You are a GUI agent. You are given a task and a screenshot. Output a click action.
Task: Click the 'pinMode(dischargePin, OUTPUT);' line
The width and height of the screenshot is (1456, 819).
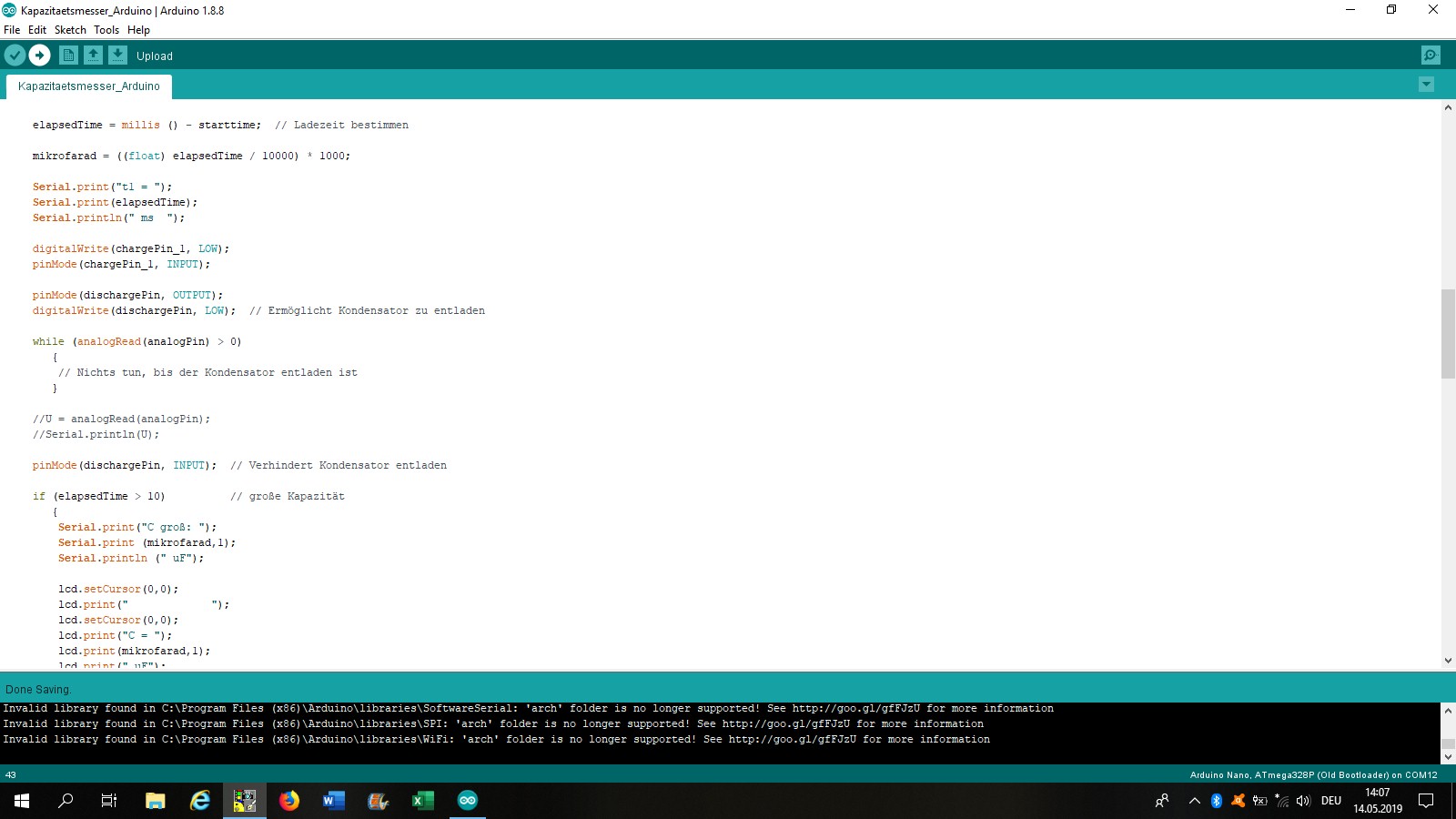pos(127,296)
